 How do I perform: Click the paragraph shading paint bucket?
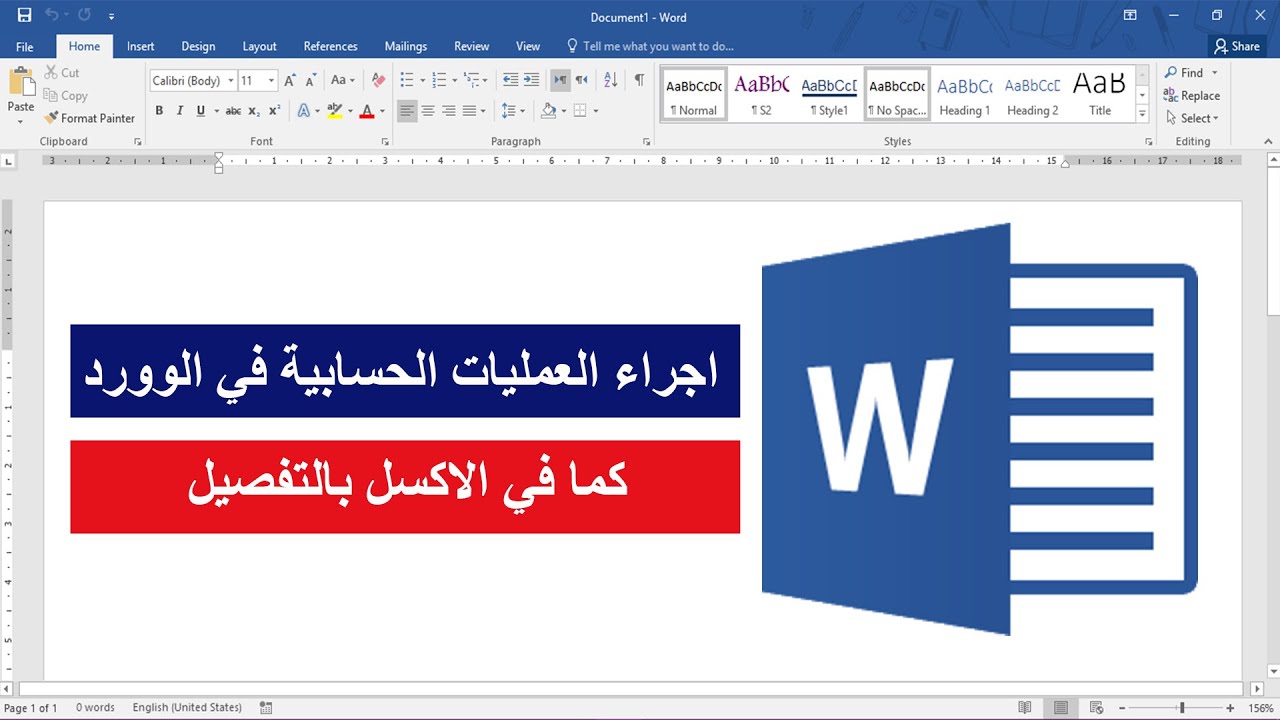click(x=548, y=111)
